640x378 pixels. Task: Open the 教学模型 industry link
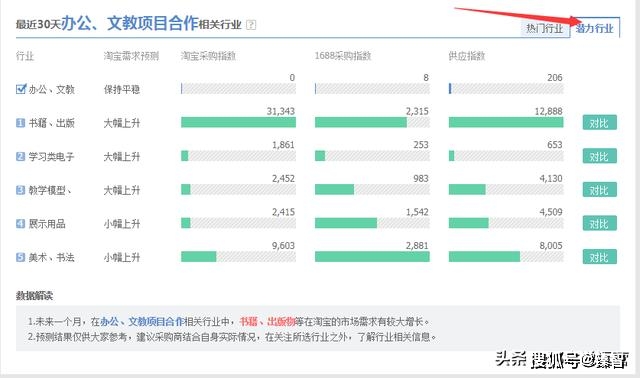[50, 190]
